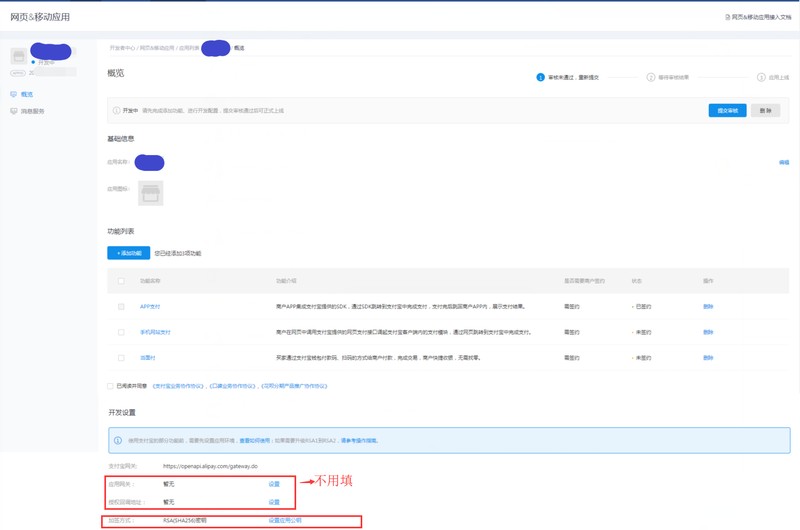
Task: Tick the 已阅读并同意 agreement checkbox
Action: [110, 386]
